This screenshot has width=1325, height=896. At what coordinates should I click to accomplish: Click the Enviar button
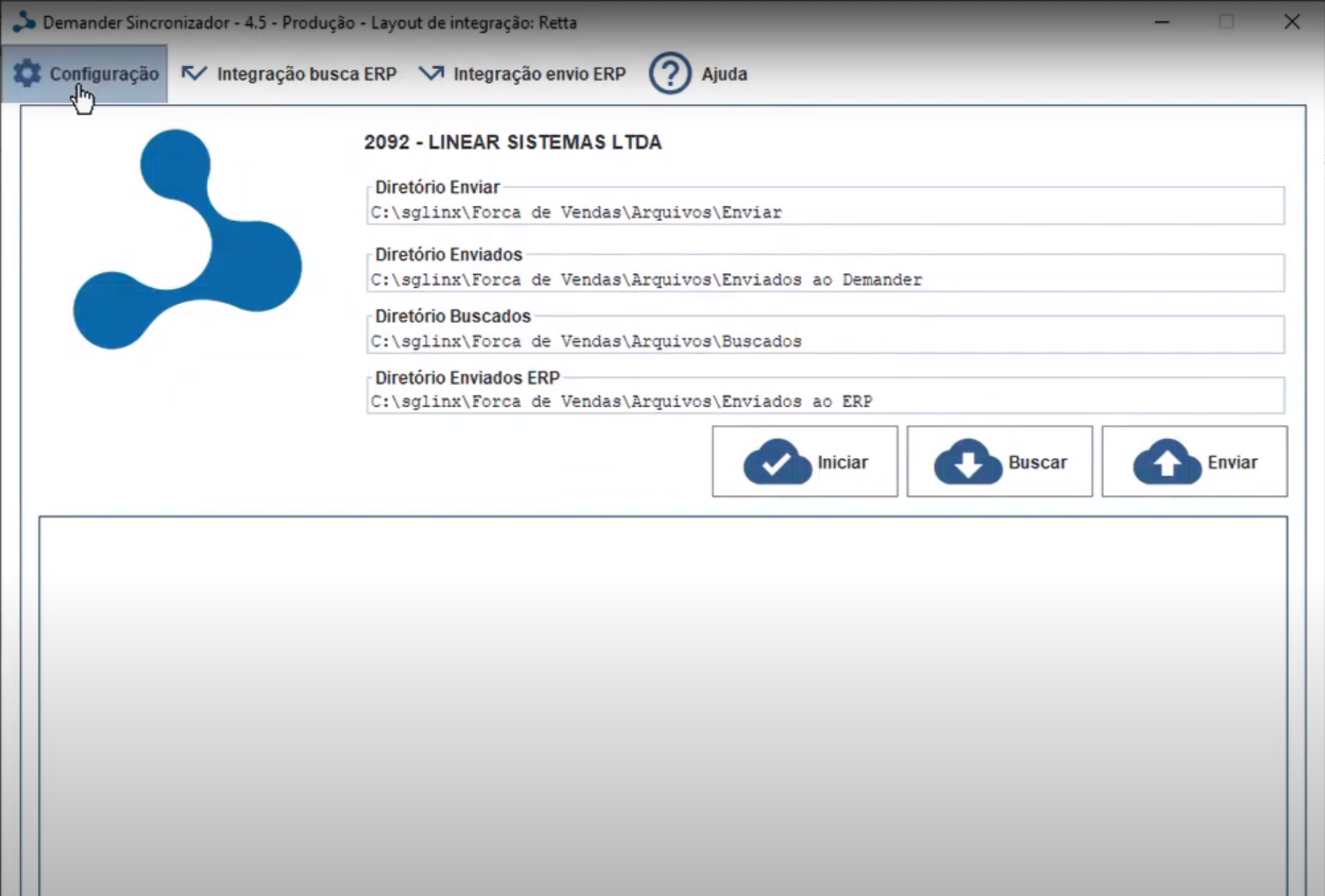[1195, 462]
